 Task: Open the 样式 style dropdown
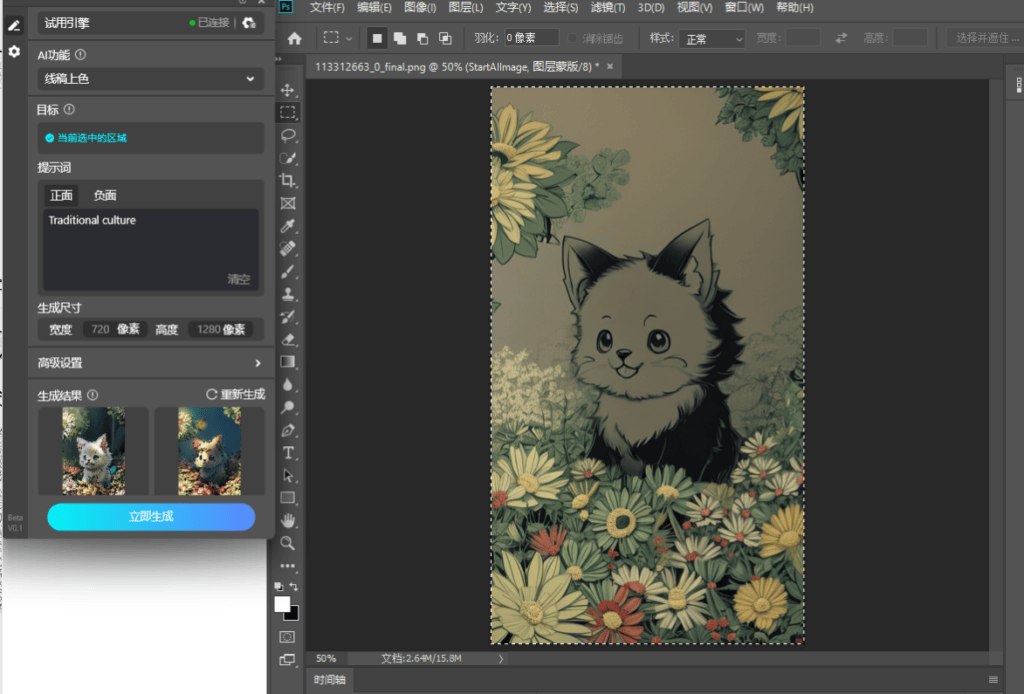tap(712, 39)
